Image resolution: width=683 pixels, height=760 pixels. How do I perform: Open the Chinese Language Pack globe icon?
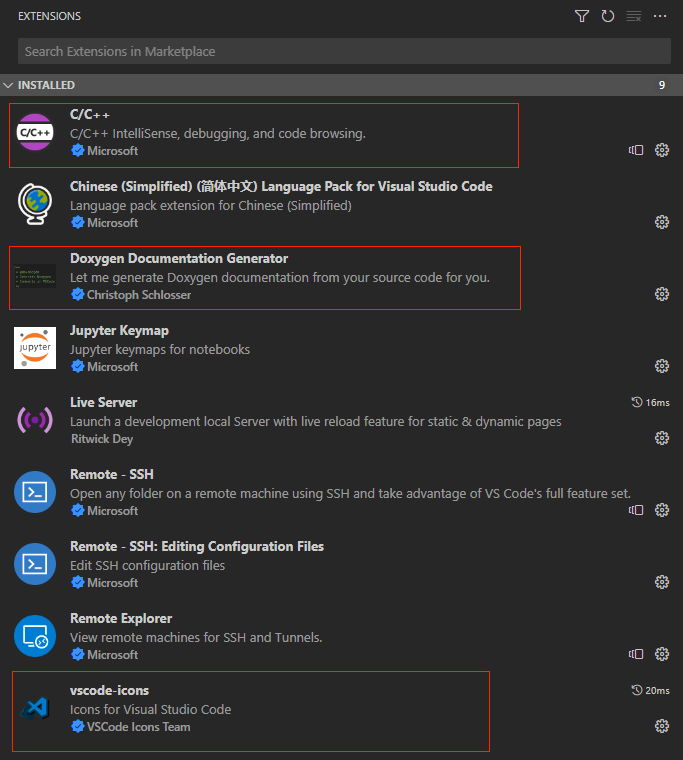point(35,204)
